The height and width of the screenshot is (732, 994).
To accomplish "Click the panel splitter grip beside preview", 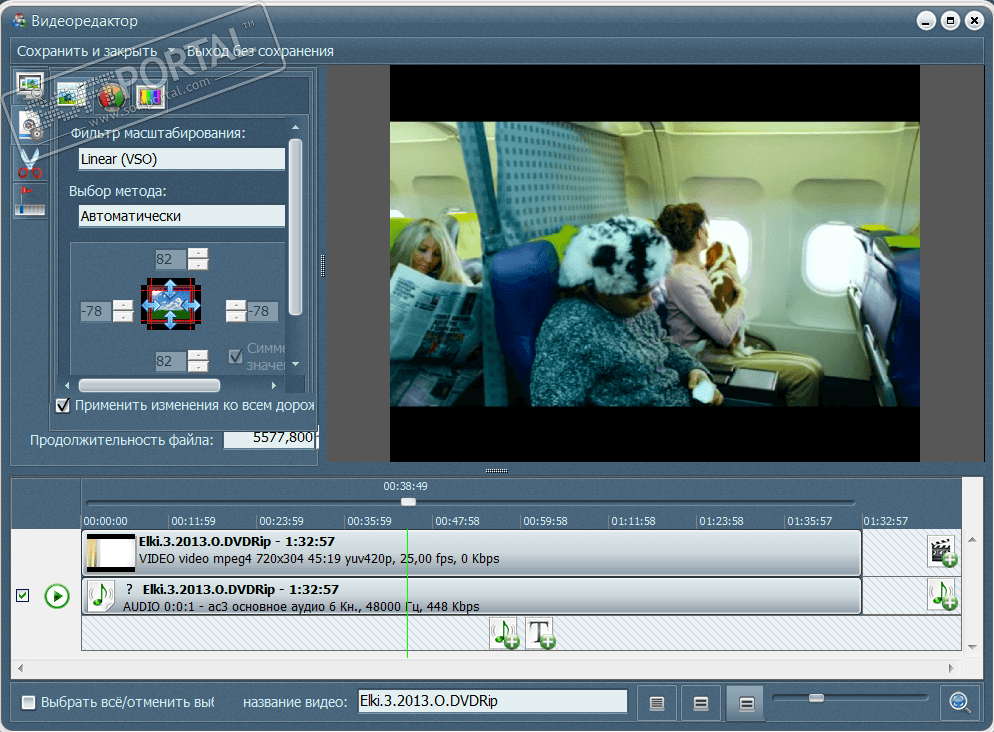I will point(323,266).
